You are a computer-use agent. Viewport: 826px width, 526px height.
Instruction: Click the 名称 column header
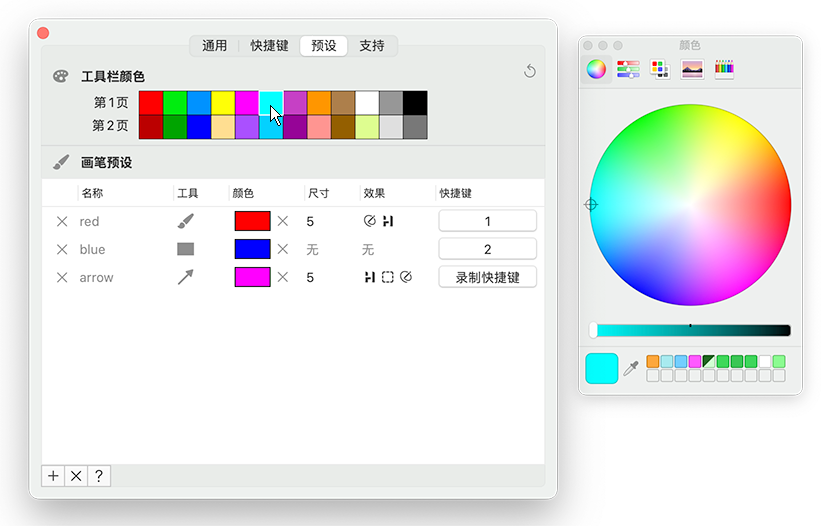point(92,193)
